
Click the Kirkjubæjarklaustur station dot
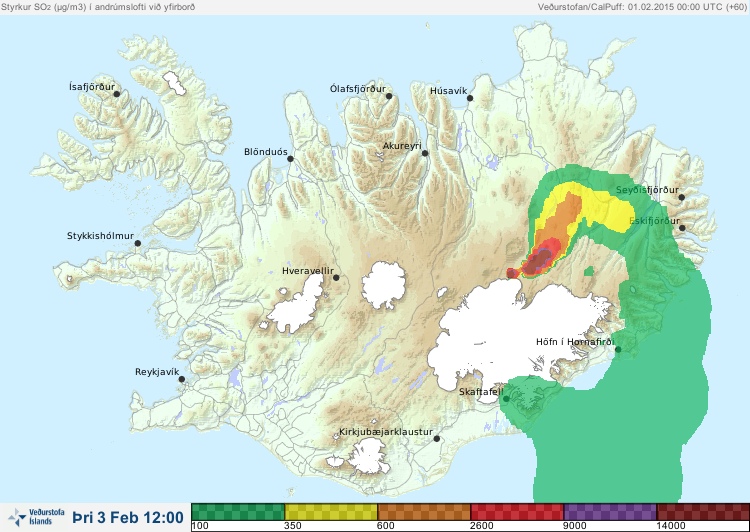436,439
